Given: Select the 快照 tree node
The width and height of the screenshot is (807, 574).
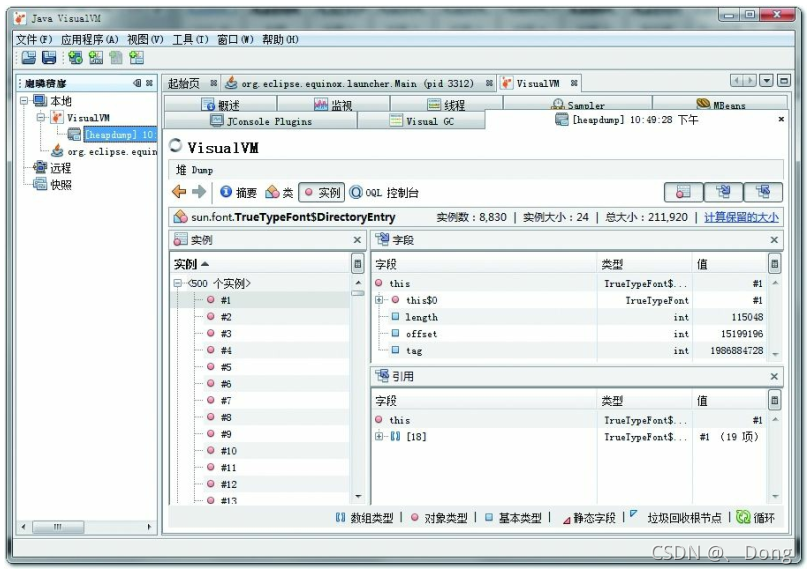Looking at the screenshot, I should pos(60,185).
